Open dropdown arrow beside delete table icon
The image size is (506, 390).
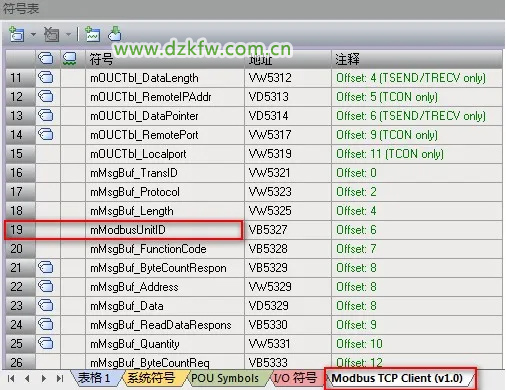coord(68,34)
